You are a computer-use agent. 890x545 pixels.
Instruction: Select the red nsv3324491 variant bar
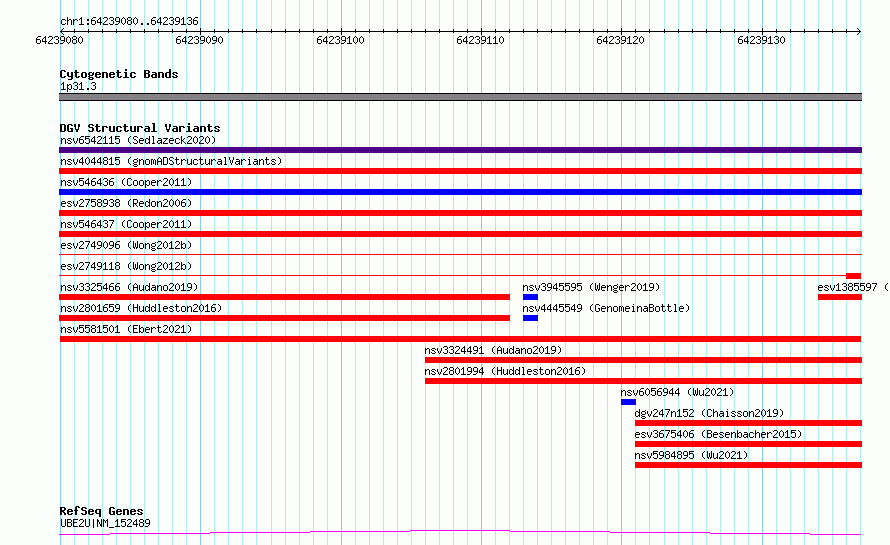click(x=643, y=360)
